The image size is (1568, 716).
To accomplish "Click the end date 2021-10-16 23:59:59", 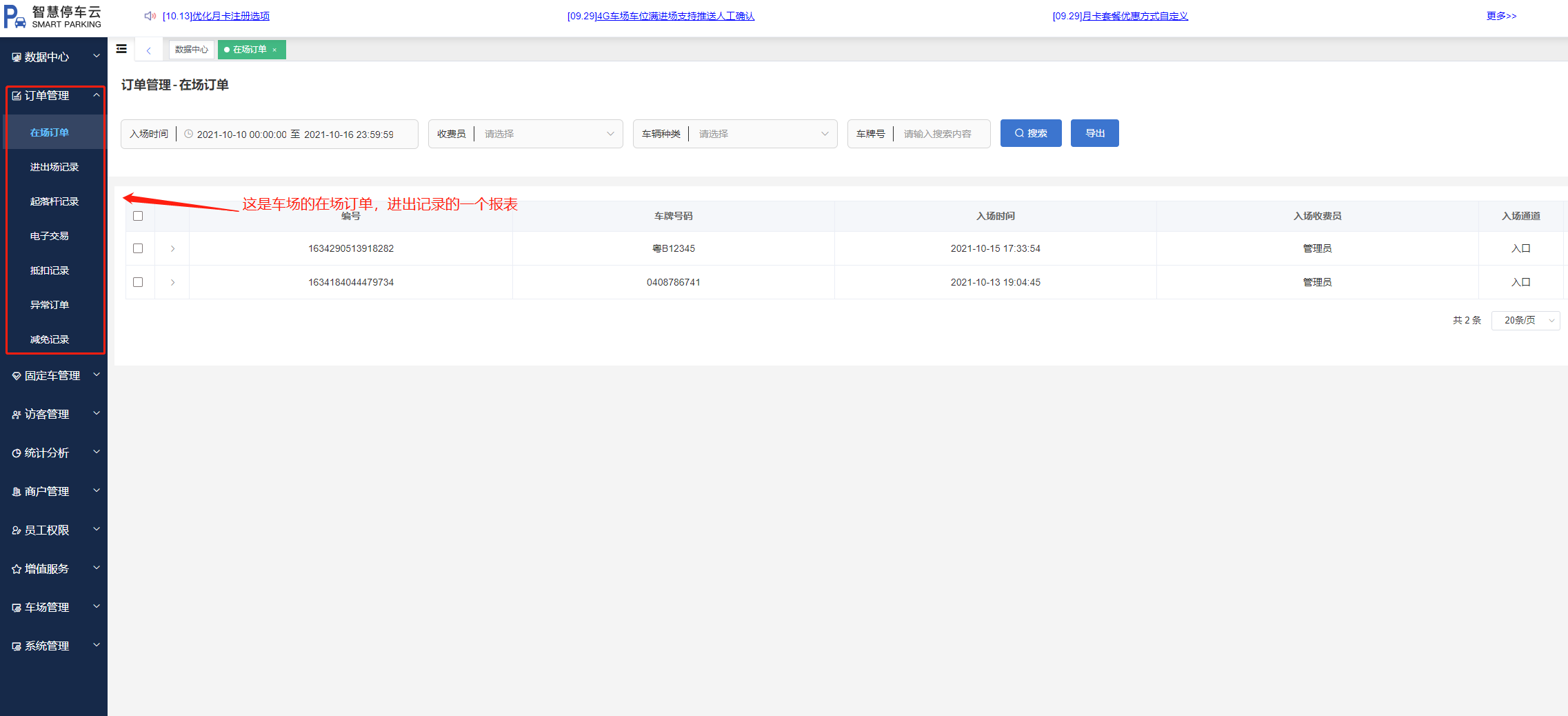I will coord(349,135).
